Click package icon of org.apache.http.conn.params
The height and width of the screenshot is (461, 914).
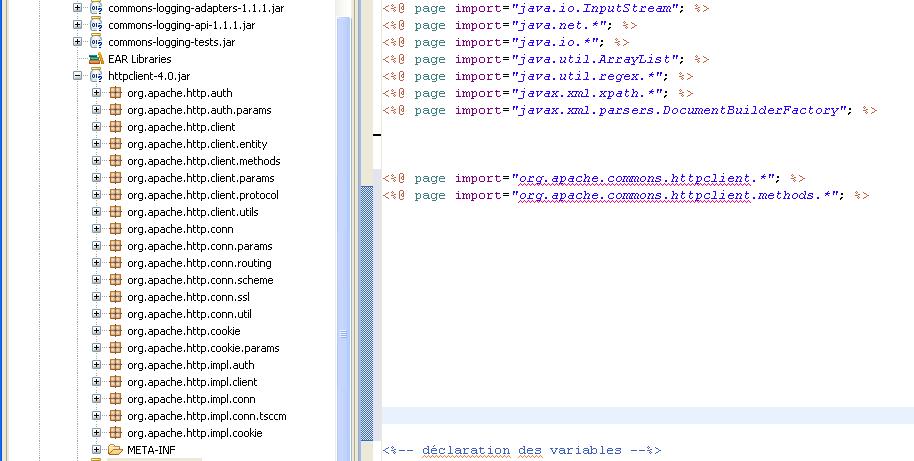[115, 245]
